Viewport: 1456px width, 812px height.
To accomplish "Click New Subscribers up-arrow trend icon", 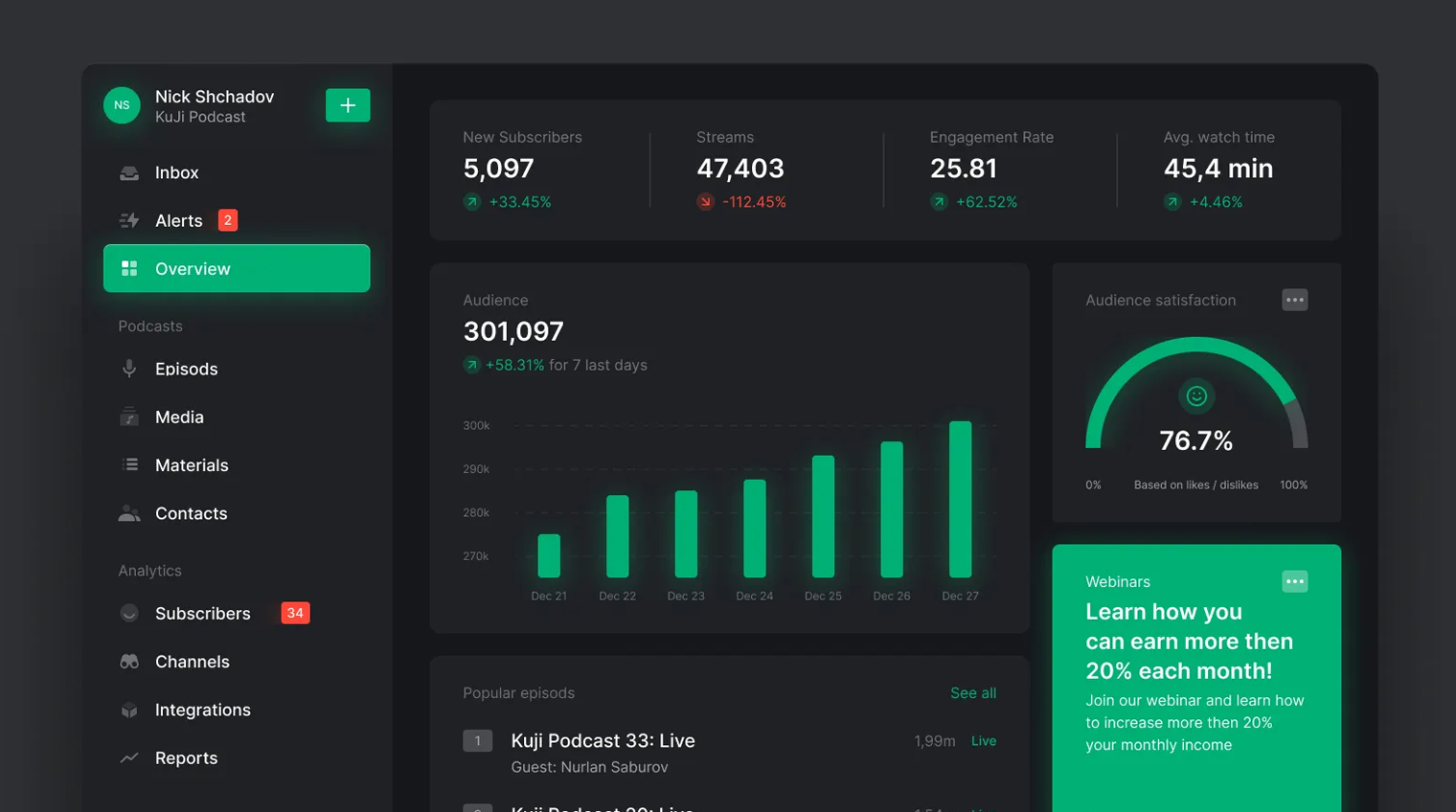I will point(472,202).
